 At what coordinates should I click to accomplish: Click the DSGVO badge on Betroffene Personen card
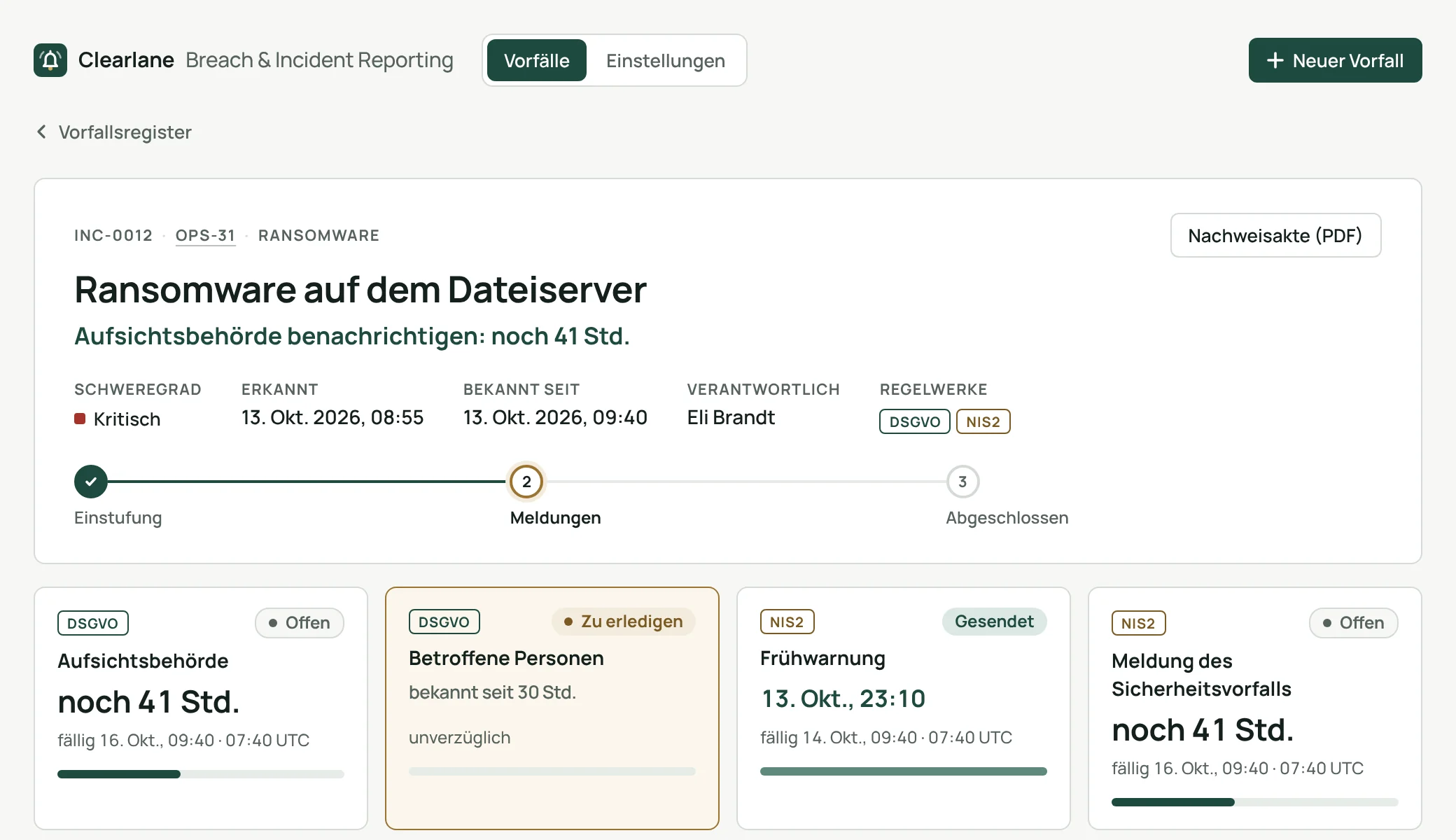444,622
